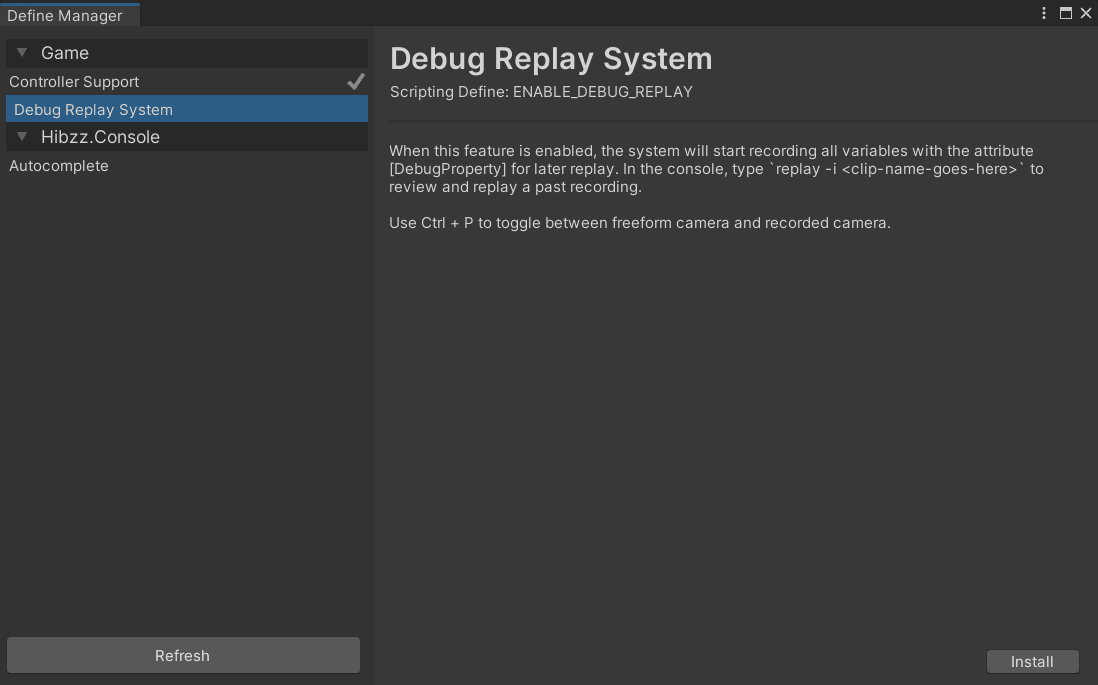
Task: Click the Game group header label
Action: (64, 53)
